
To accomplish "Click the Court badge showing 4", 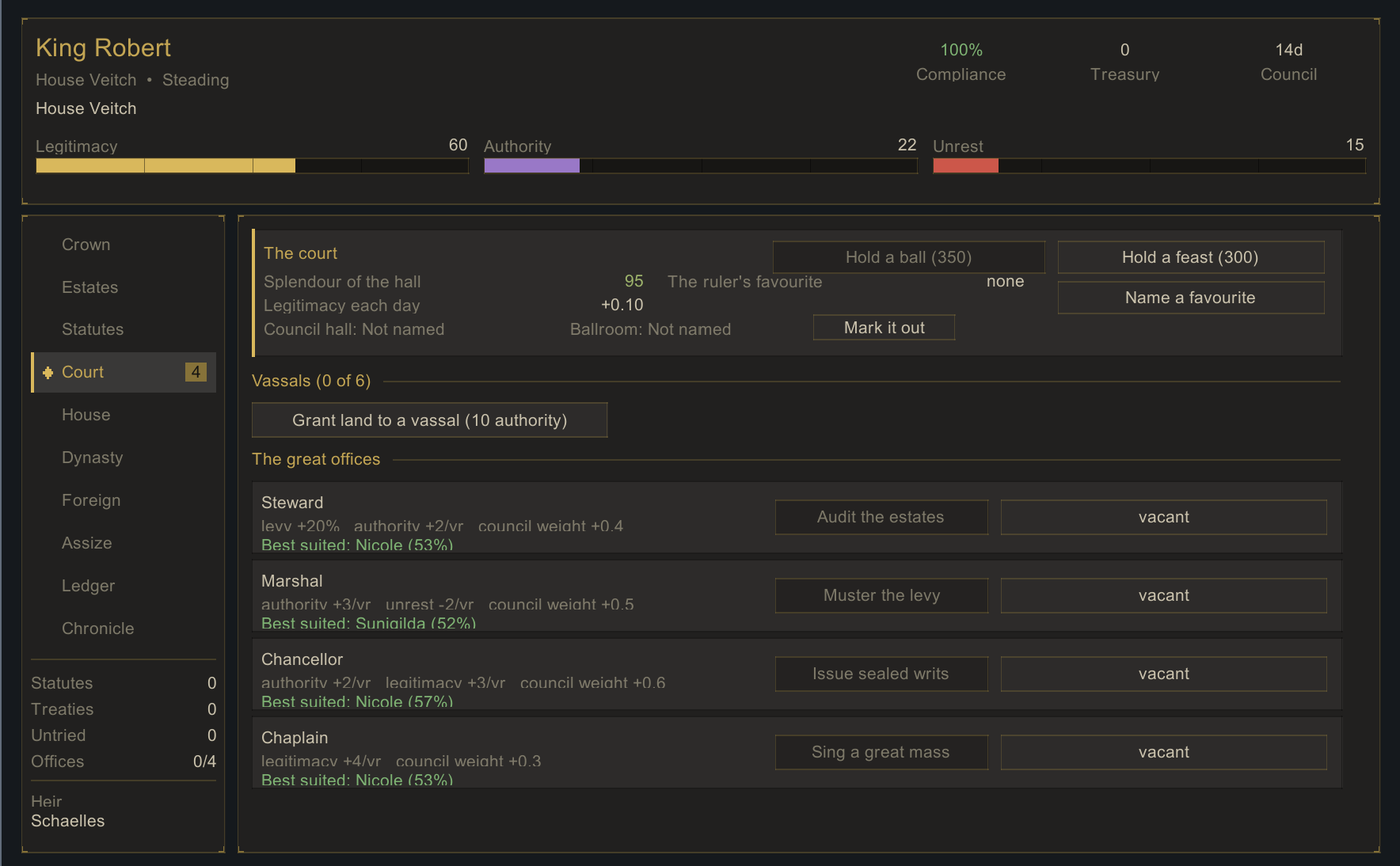I will tap(196, 372).
